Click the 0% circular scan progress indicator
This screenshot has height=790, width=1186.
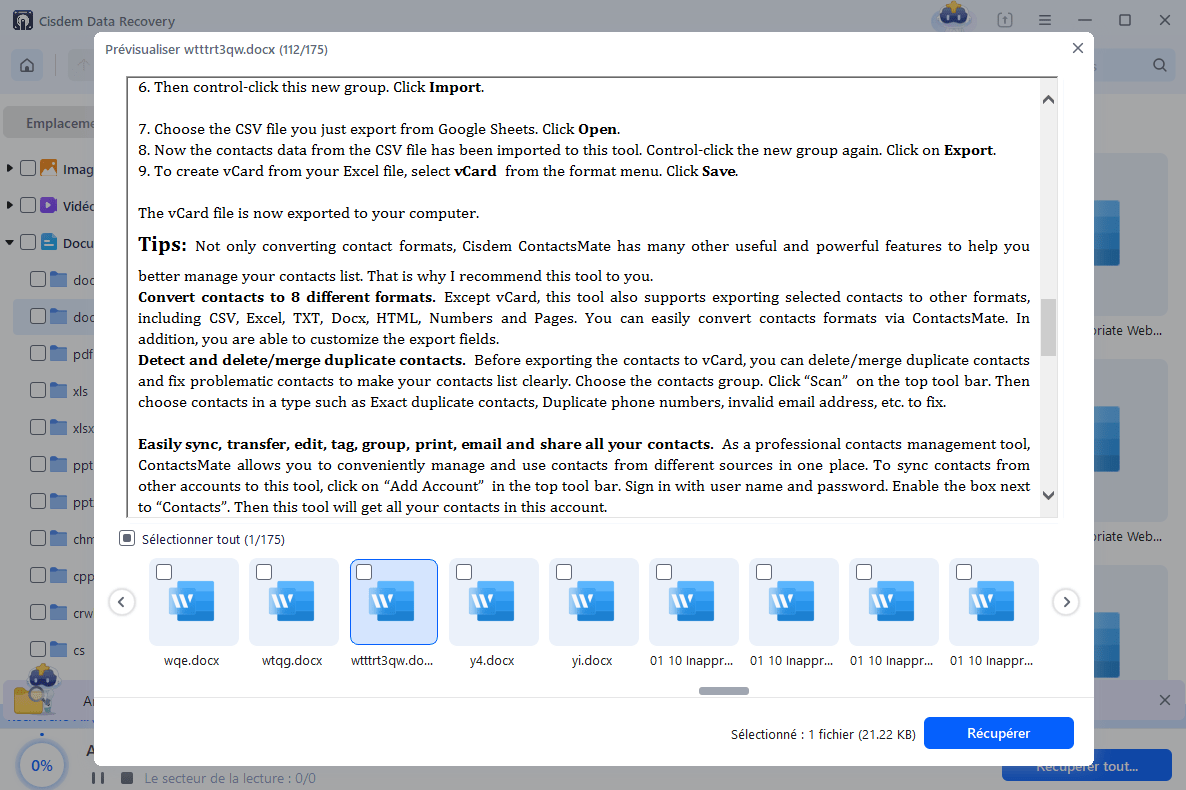click(x=42, y=766)
